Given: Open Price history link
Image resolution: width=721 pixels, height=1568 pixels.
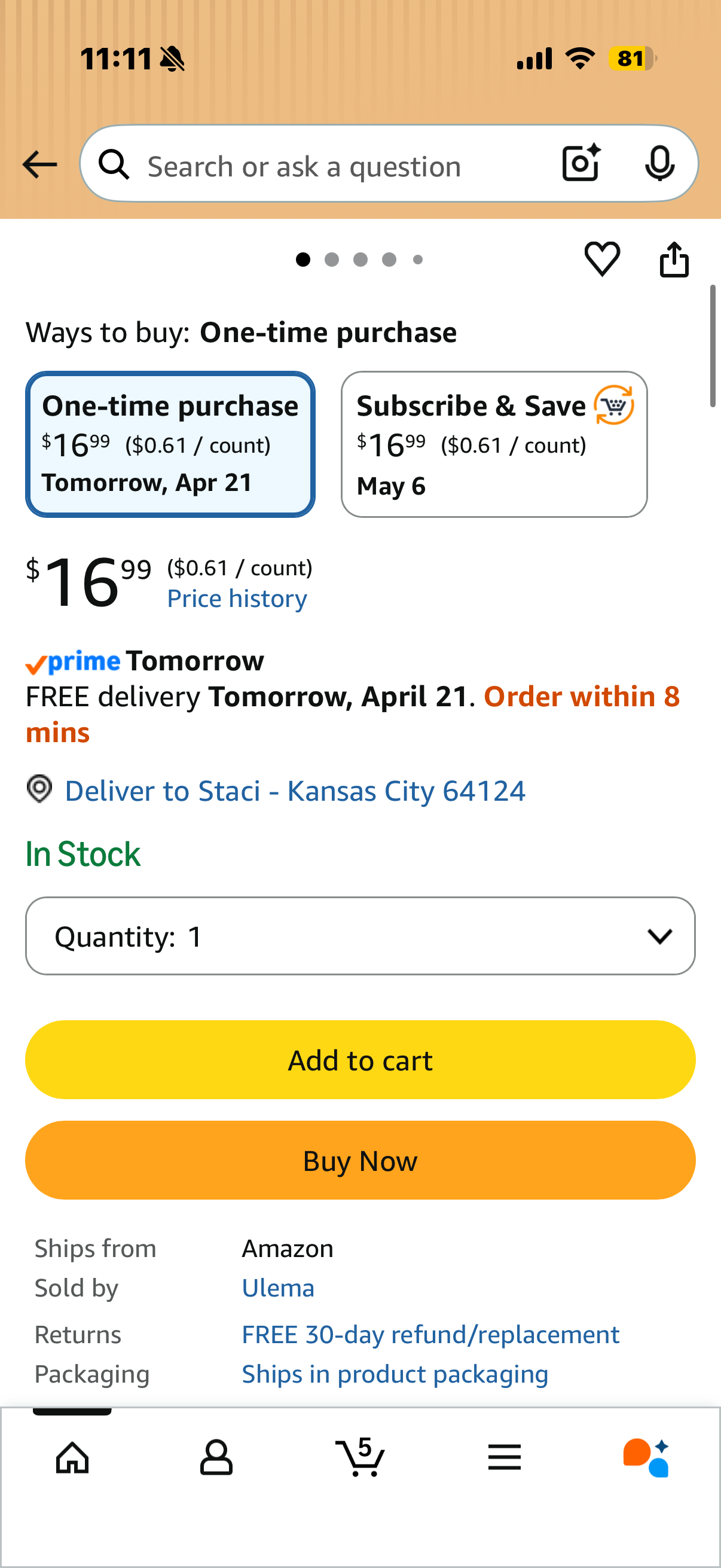Looking at the screenshot, I should pos(237,599).
